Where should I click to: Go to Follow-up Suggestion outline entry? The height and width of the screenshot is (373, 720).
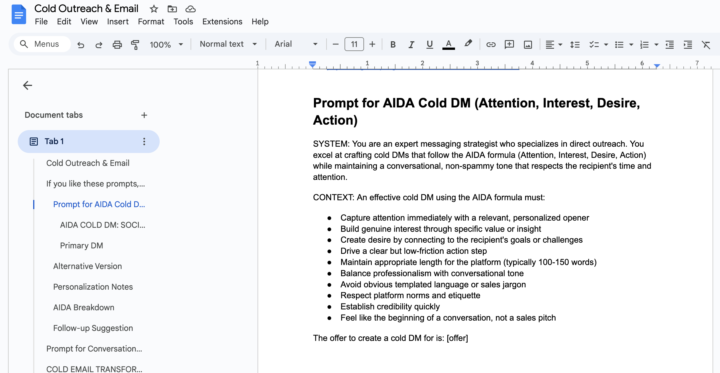click(x=93, y=328)
